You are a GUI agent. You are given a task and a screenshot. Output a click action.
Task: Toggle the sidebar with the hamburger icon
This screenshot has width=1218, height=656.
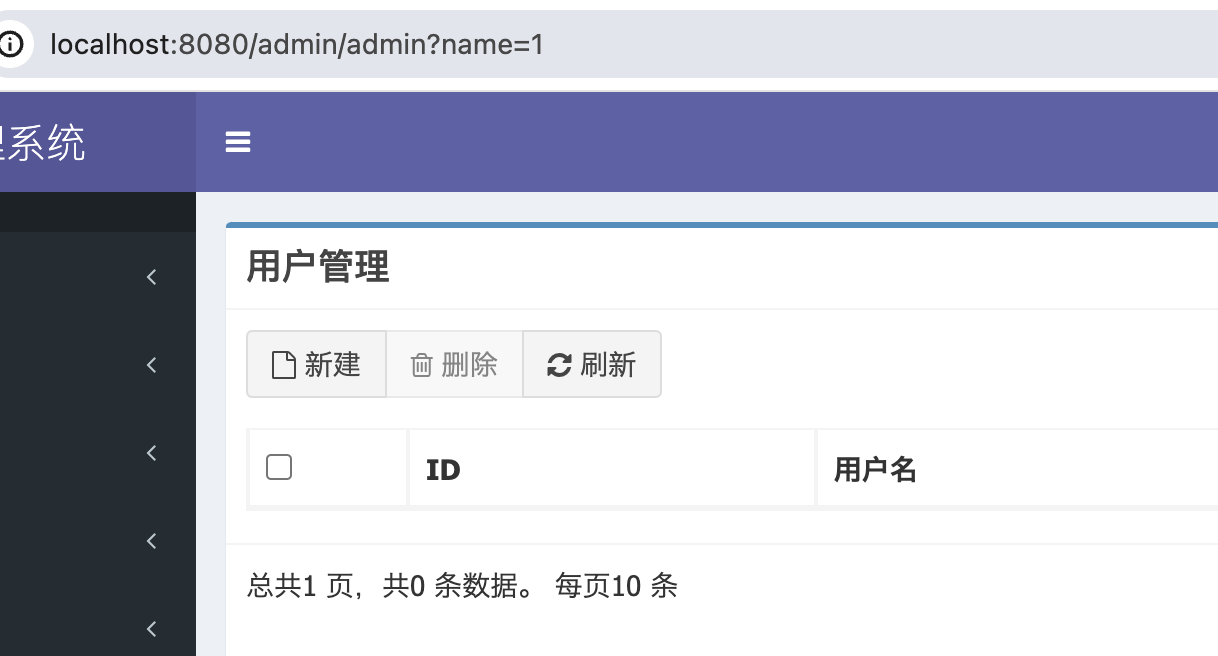pos(238,143)
